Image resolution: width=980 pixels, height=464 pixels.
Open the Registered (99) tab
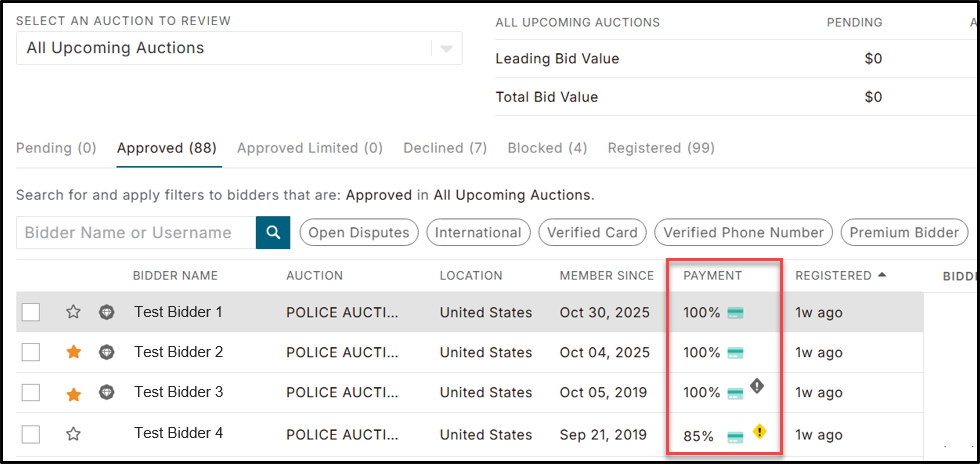pyautogui.click(x=661, y=148)
